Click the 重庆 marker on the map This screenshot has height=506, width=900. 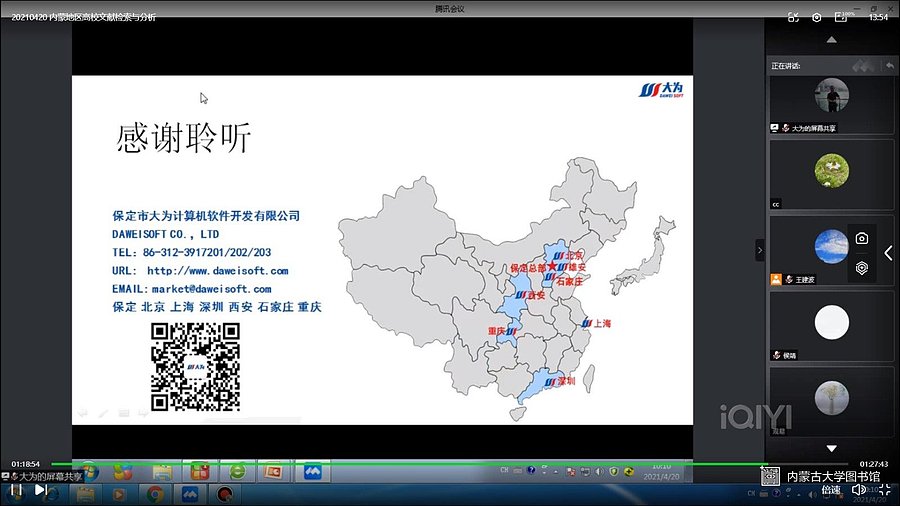(502, 331)
